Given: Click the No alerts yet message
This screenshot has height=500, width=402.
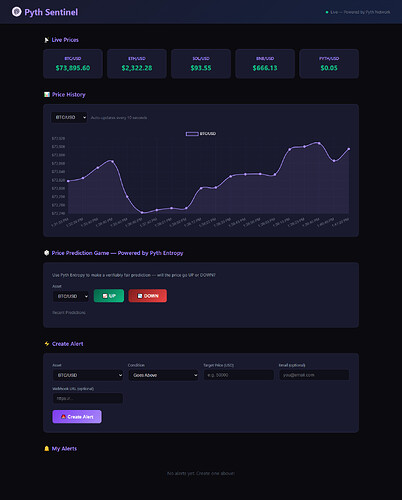Looking at the screenshot, I should (x=201, y=473).
